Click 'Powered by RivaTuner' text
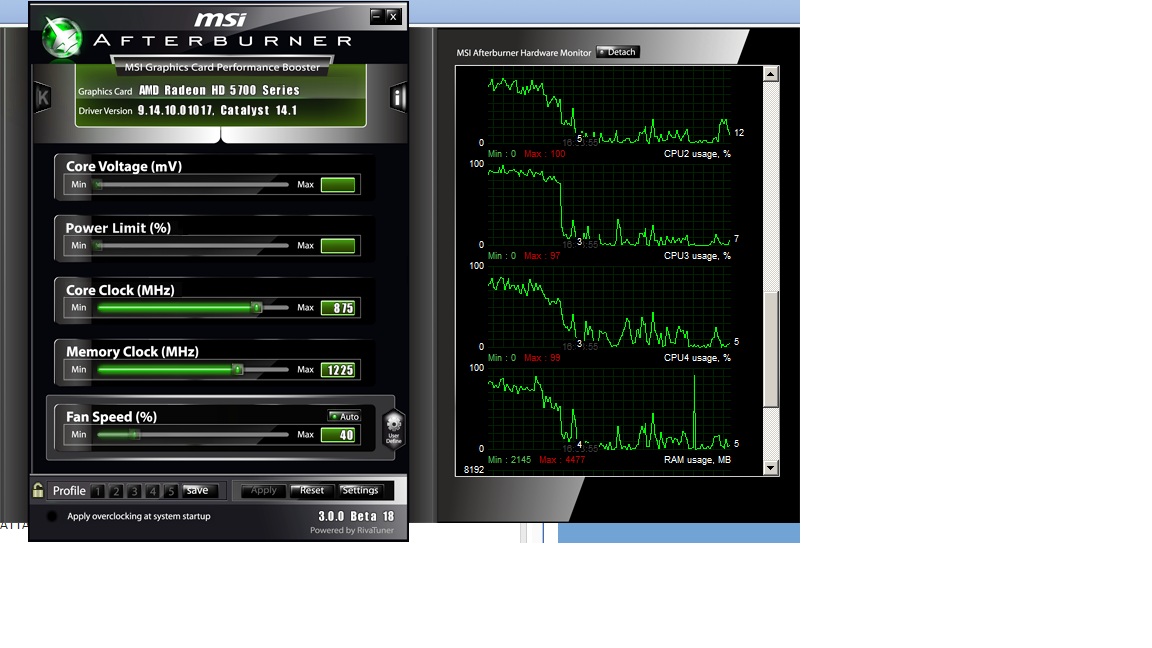This screenshot has width=1152, height=648. (352, 530)
